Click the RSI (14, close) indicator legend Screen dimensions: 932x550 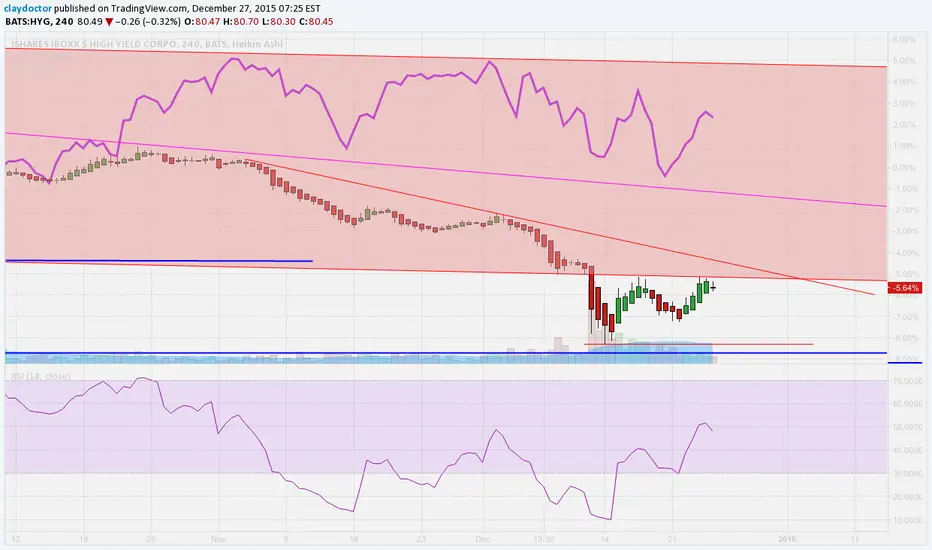[40, 376]
